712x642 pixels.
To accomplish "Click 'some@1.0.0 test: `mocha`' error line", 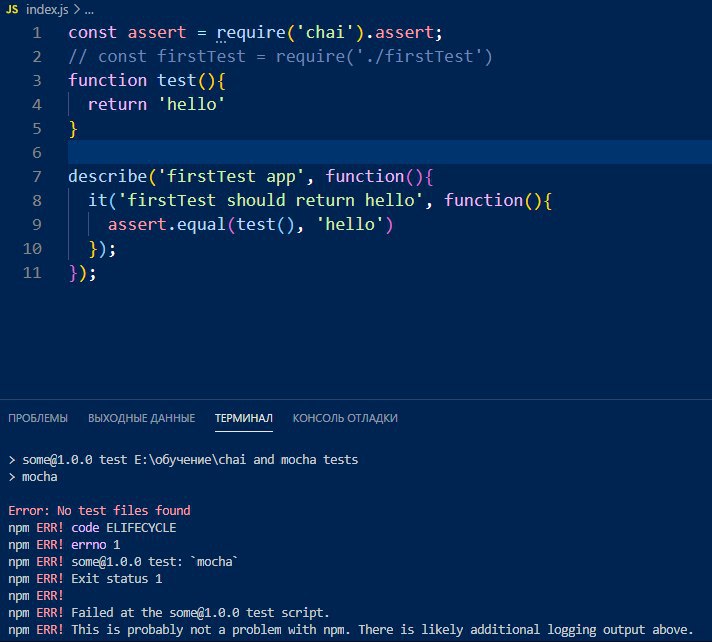I will pyautogui.click(x=154, y=562).
